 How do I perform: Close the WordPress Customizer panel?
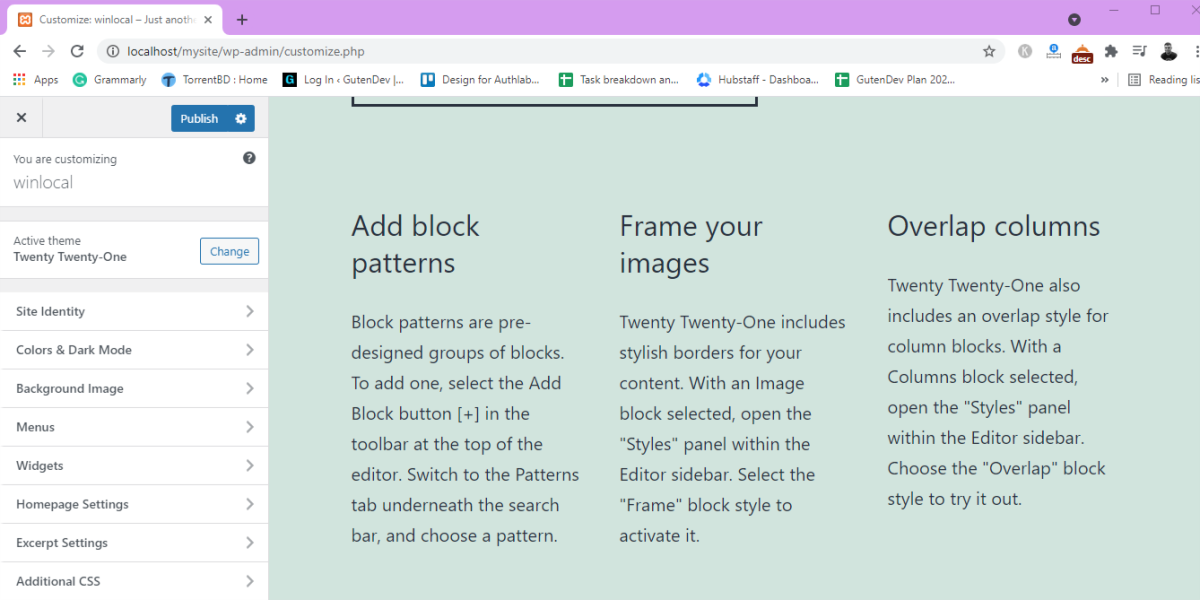[21, 118]
